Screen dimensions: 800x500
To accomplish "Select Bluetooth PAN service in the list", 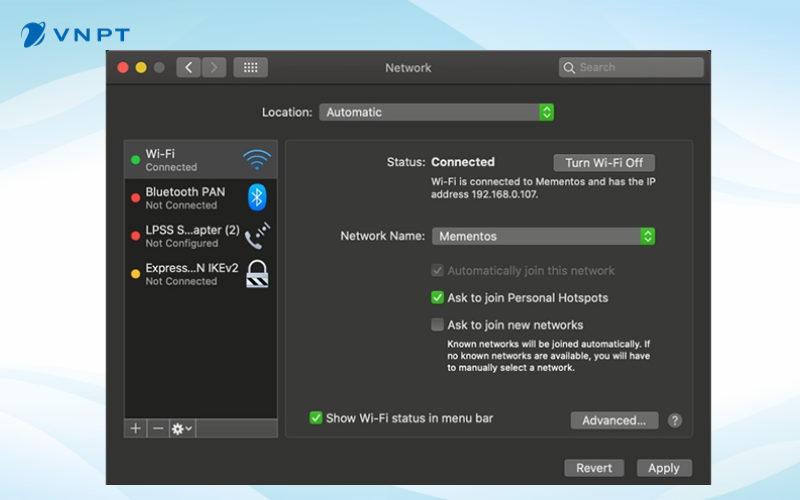I will click(x=201, y=198).
